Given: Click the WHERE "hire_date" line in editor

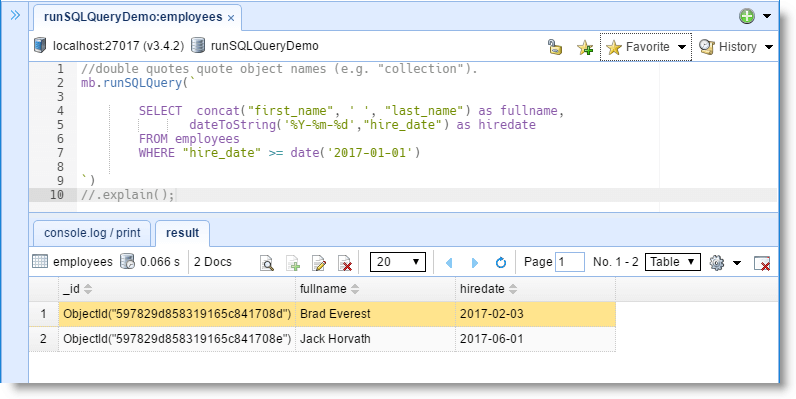Looking at the screenshot, I should 280,152.
